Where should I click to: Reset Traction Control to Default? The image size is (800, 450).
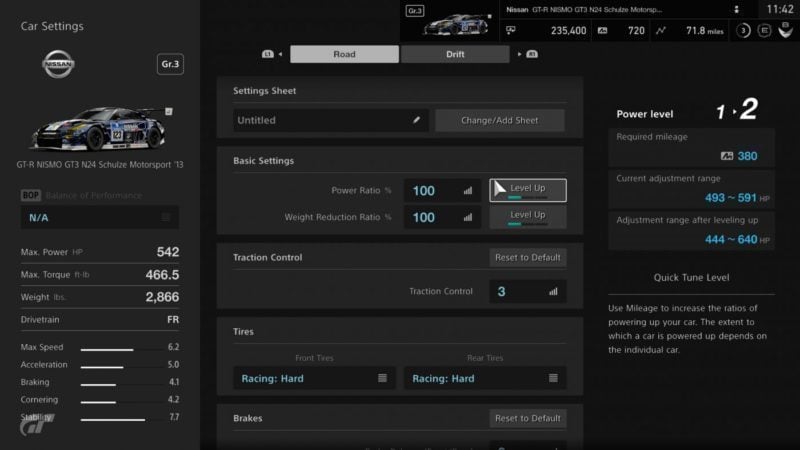528,258
